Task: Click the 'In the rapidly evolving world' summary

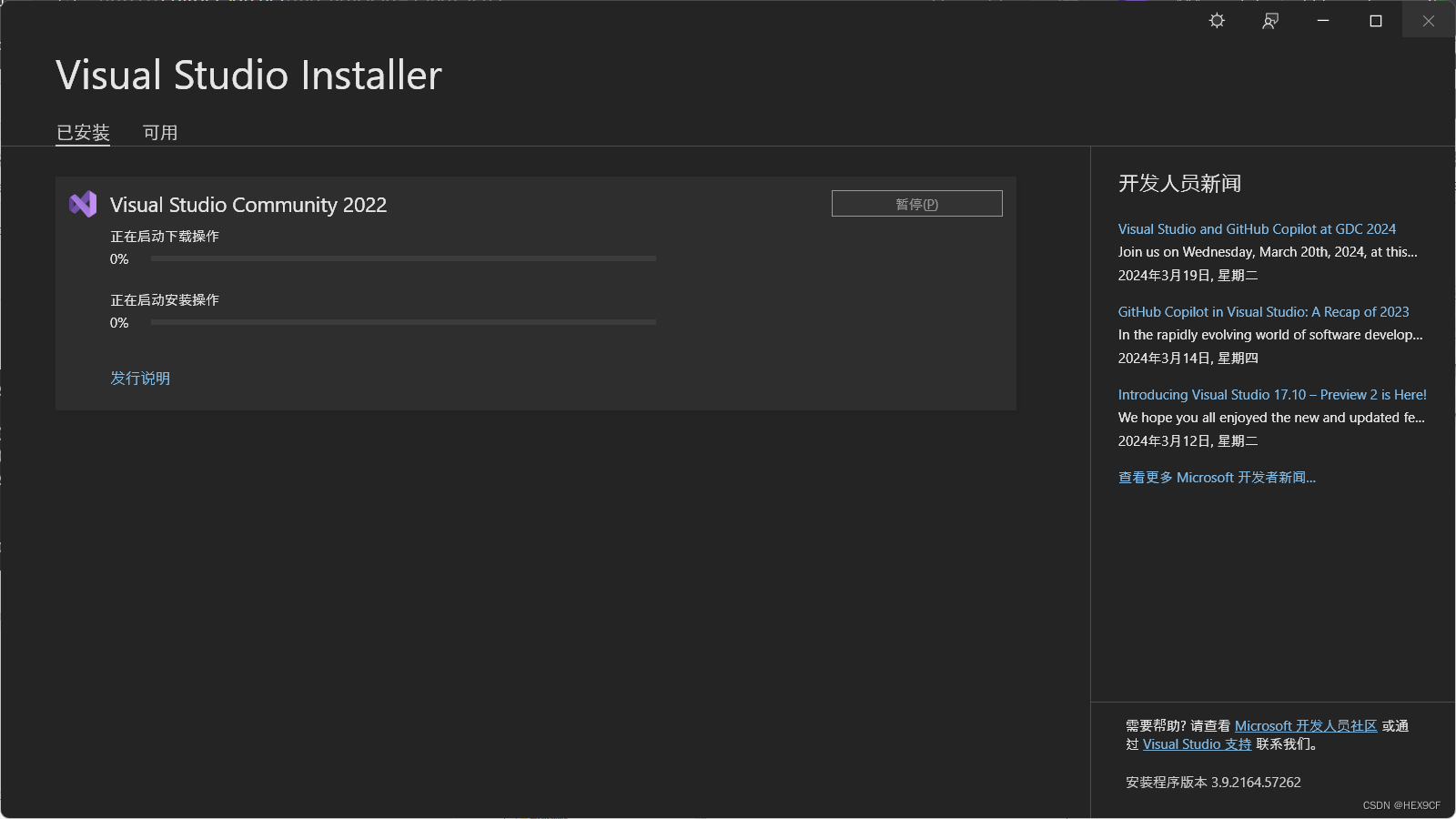Action: tap(1270, 335)
